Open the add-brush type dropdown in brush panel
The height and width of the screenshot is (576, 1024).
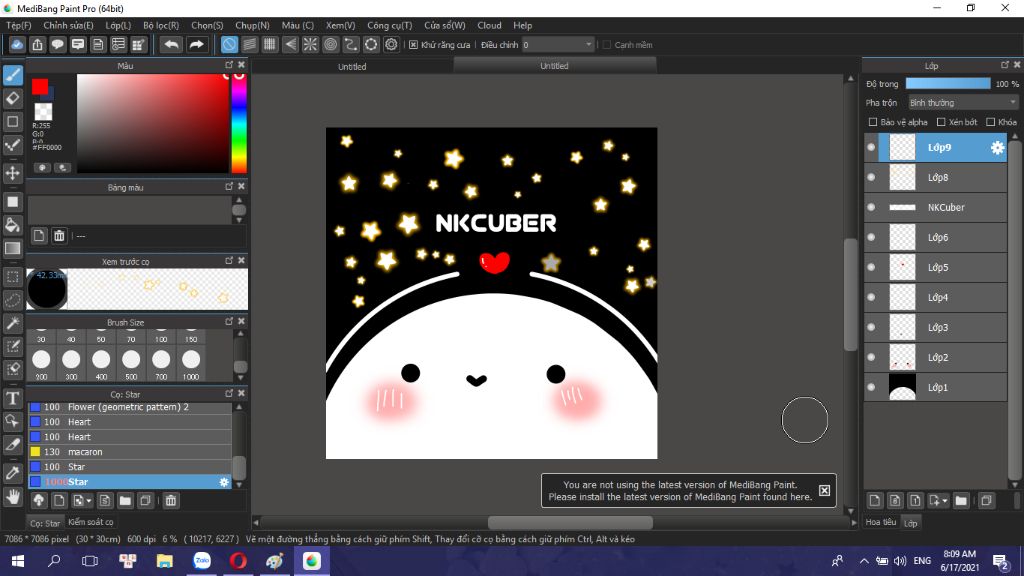(x=82, y=501)
